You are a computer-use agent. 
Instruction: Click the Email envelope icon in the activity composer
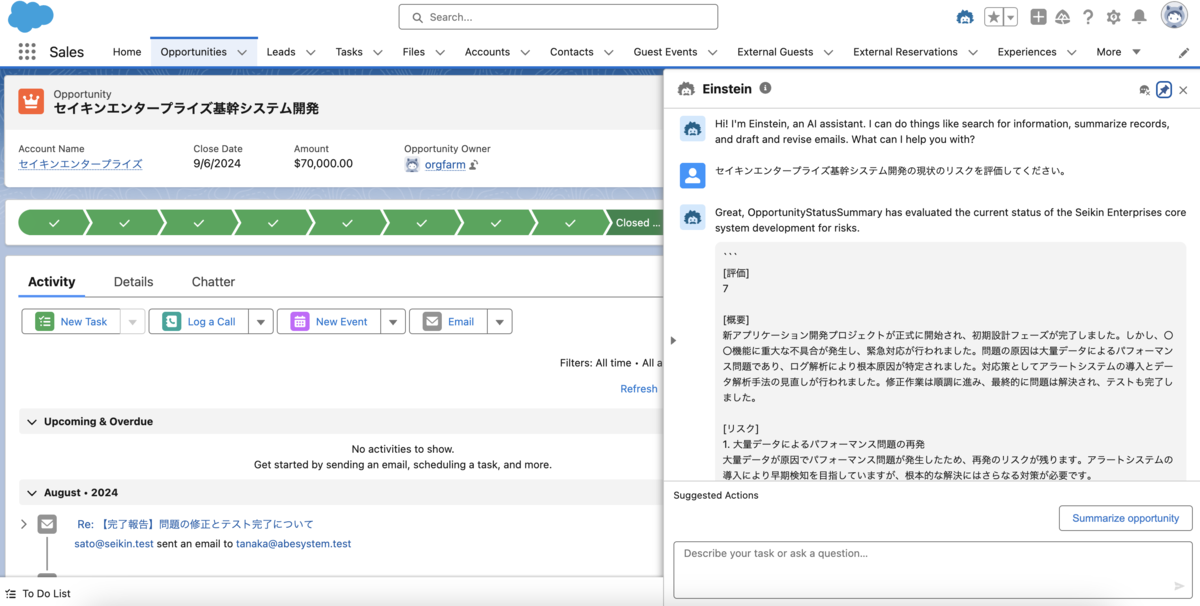(432, 322)
